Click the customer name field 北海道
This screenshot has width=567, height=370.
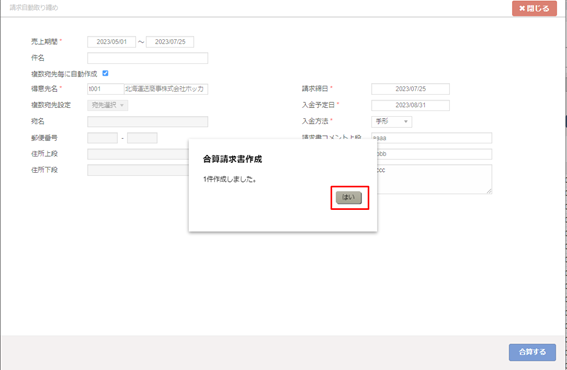[x=166, y=89]
